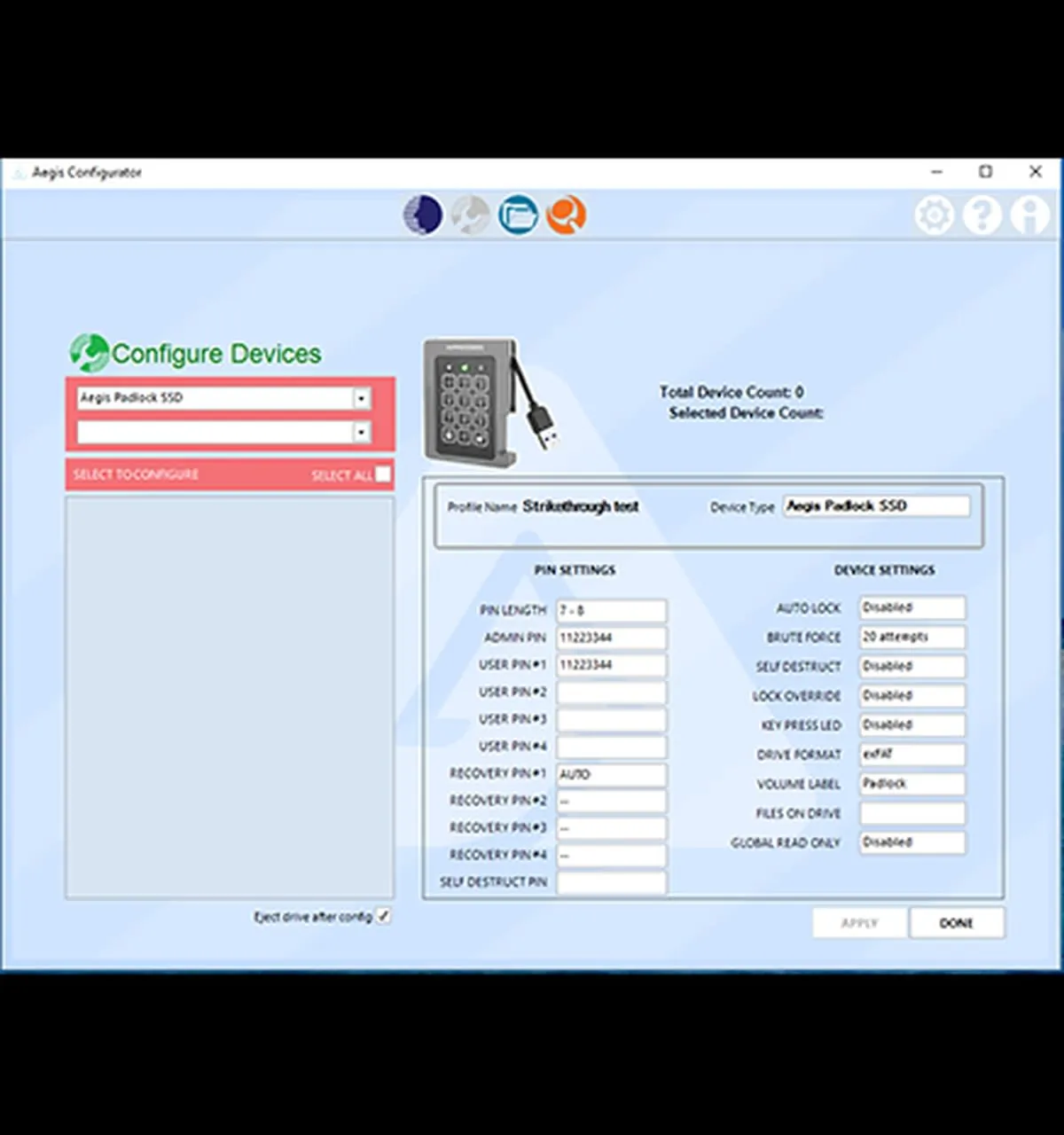The image size is (1064, 1135).
Task: Select the USER PIN #2 field
Action: [x=611, y=693]
